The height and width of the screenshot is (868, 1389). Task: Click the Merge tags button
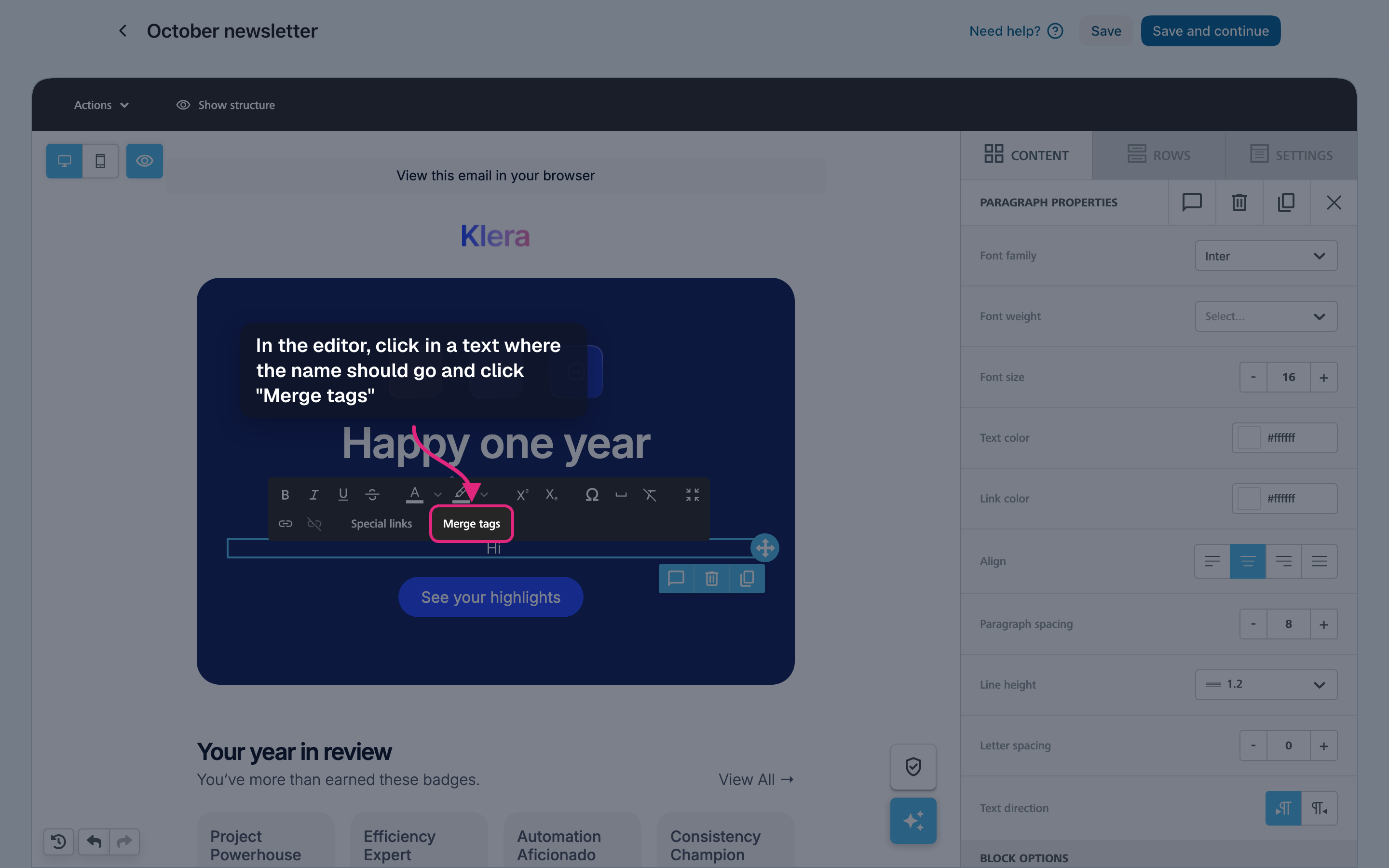coord(471,524)
